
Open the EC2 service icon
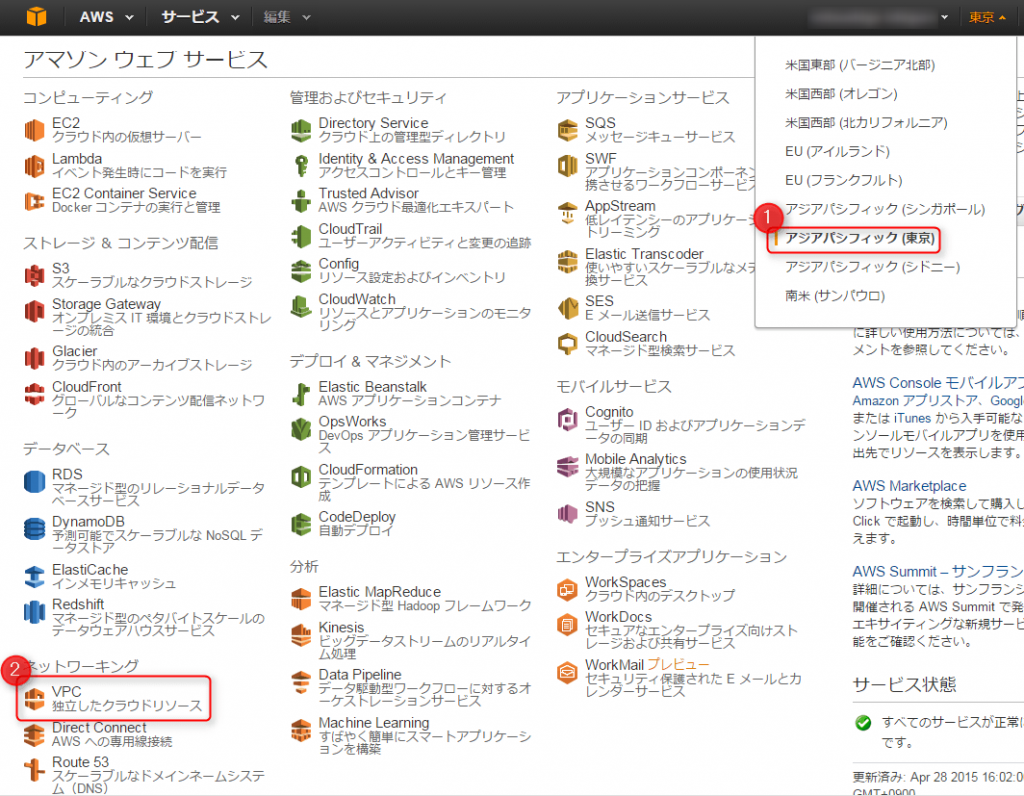click(34, 130)
